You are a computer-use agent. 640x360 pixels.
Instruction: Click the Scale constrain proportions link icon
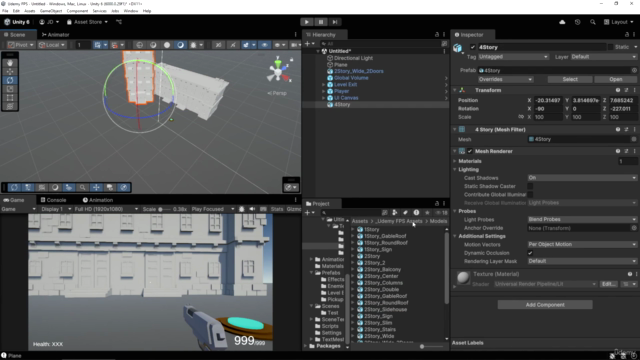pyautogui.click(x=521, y=117)
